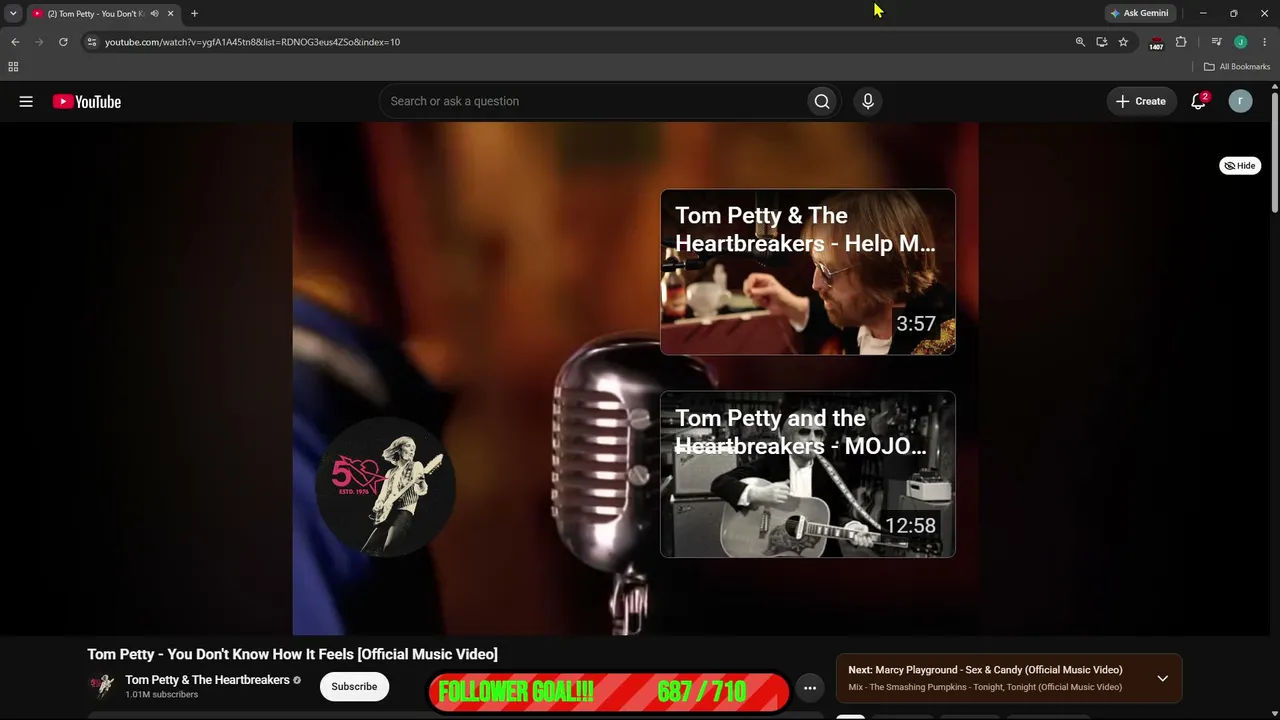This screenshot has width=1280, height=720.
Task: Open the YouTube account avatar menu
Action: [1240, 101]
